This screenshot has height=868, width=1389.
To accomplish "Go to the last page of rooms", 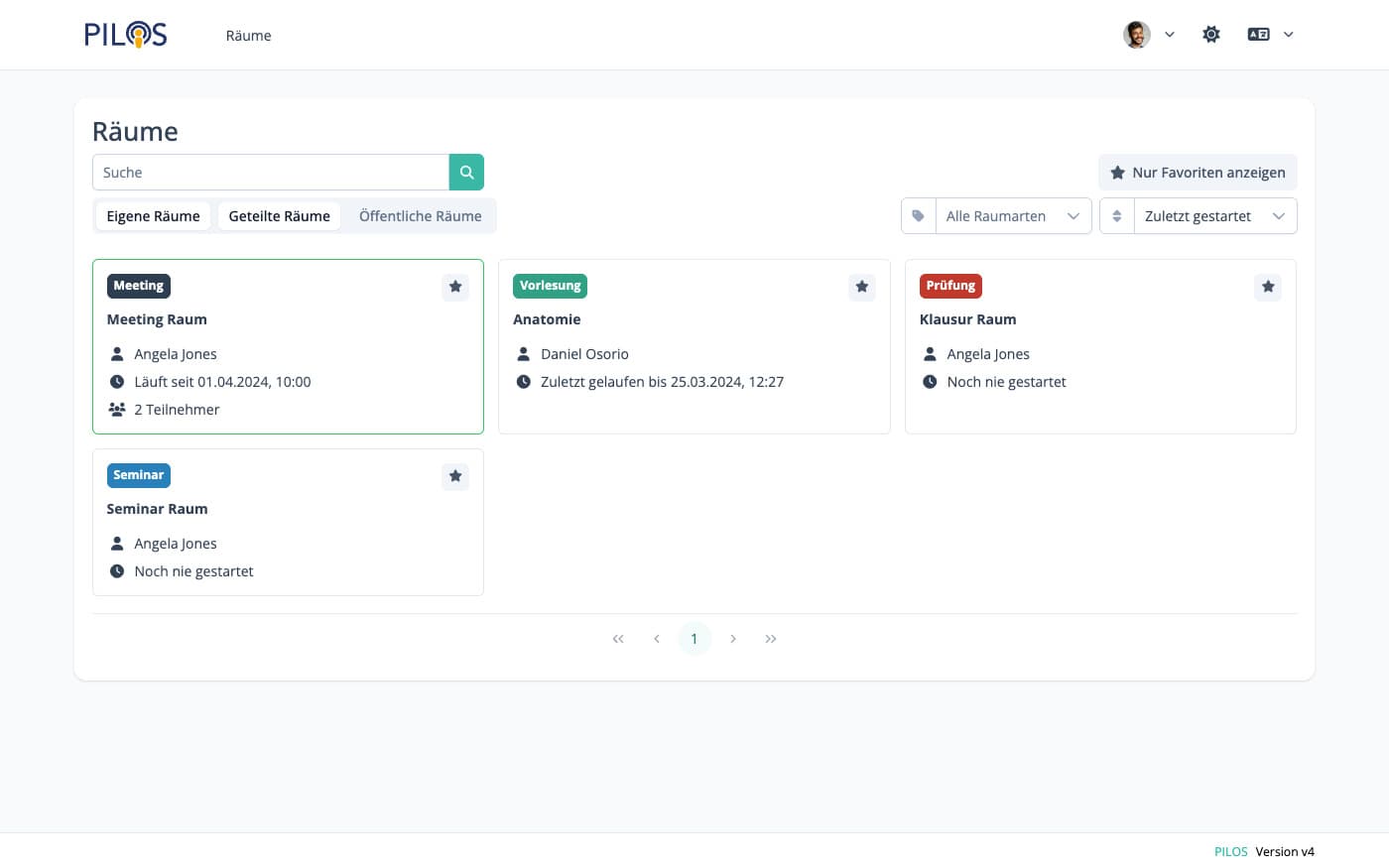I will pos(771,639).
